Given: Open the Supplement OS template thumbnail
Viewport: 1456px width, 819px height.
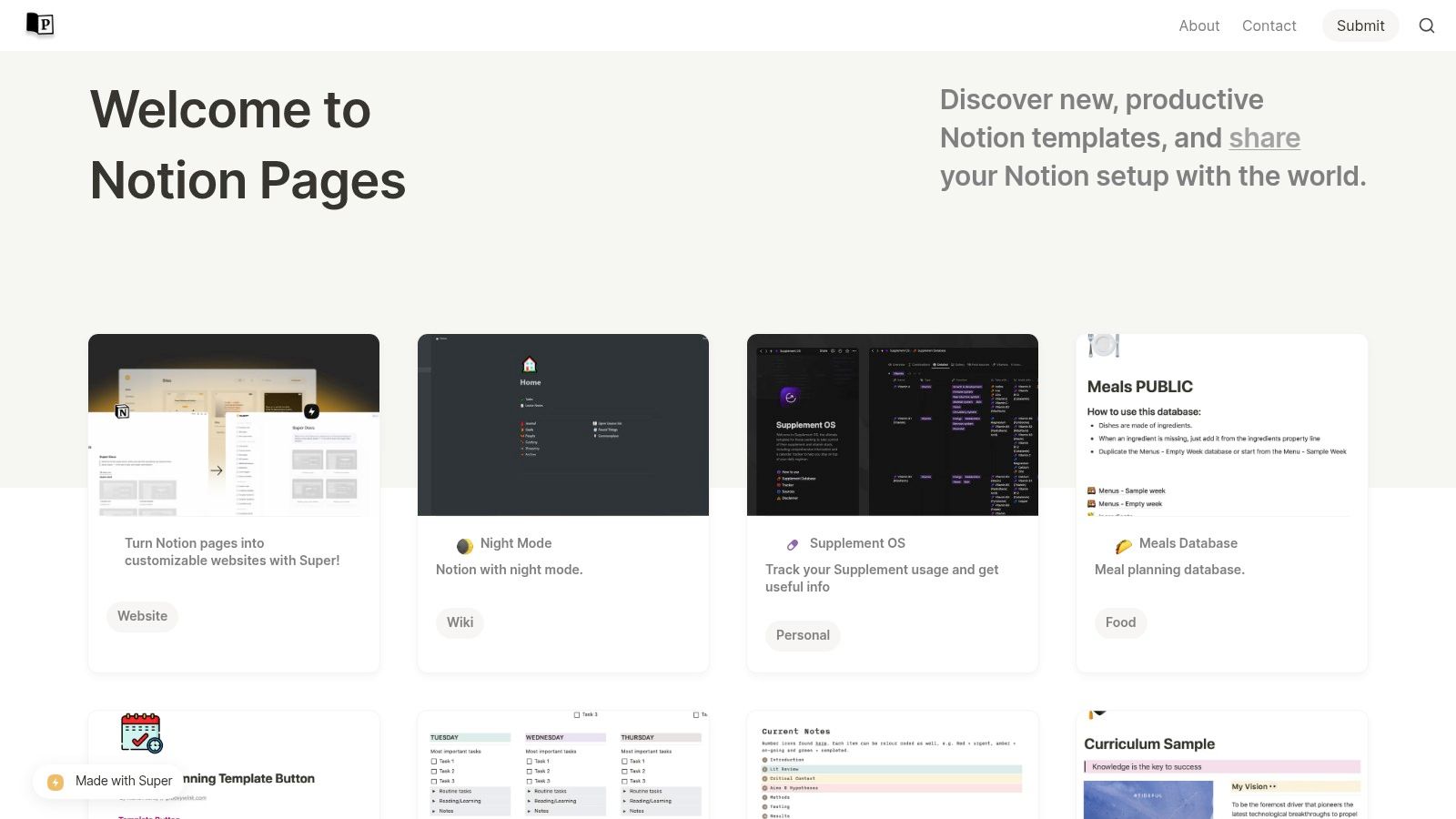Looking at the screenshot, I should click(893, 425).
